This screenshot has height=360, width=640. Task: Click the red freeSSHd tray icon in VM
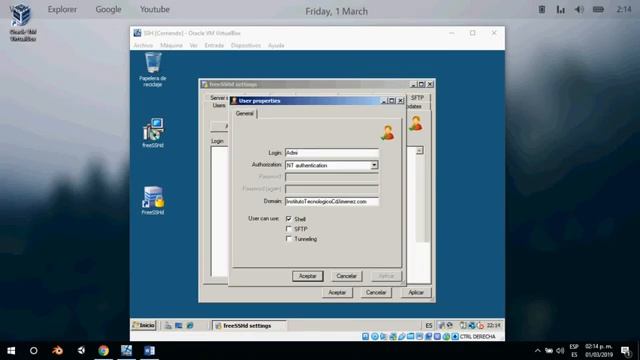(480, 325)
